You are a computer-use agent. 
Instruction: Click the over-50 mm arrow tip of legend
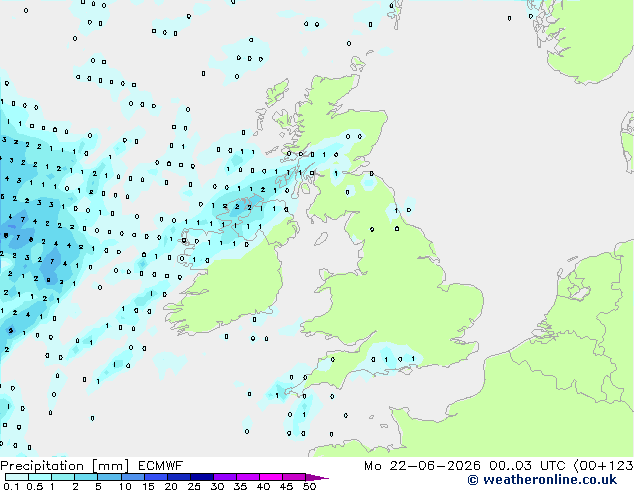point(317,477)
